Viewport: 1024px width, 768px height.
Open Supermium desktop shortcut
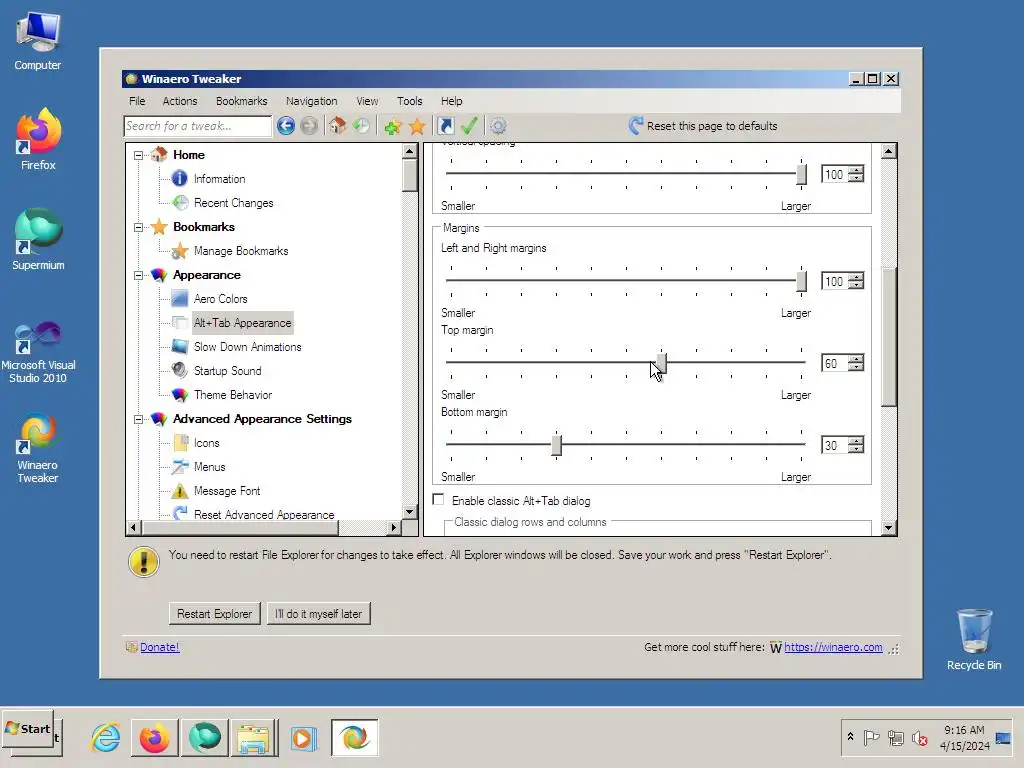click(x=38, y=239)
